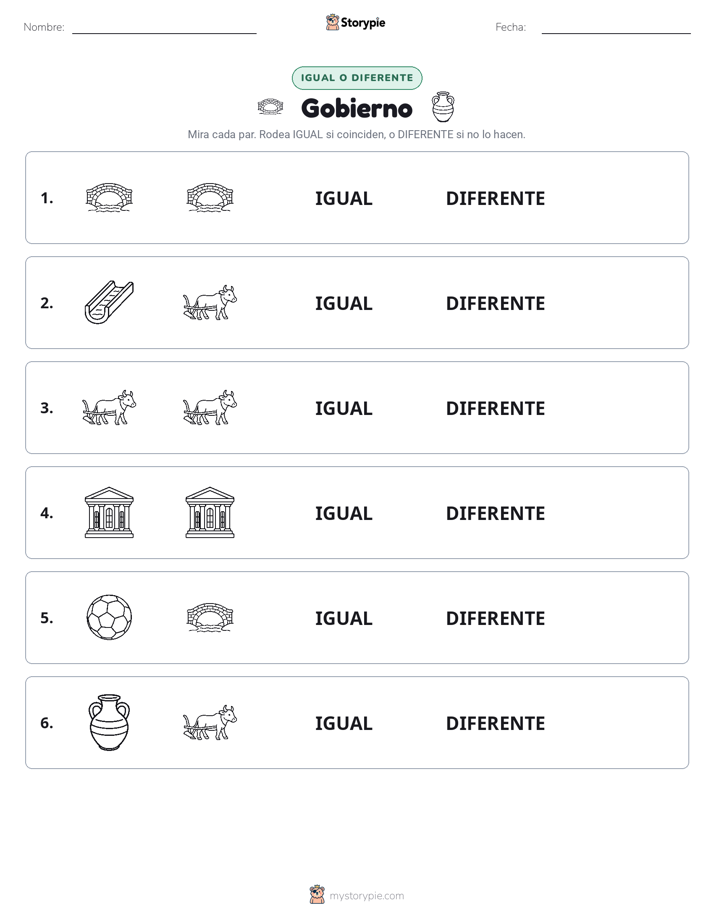Click the IGUAL O DIFERENTE badge

click(357, 78)
